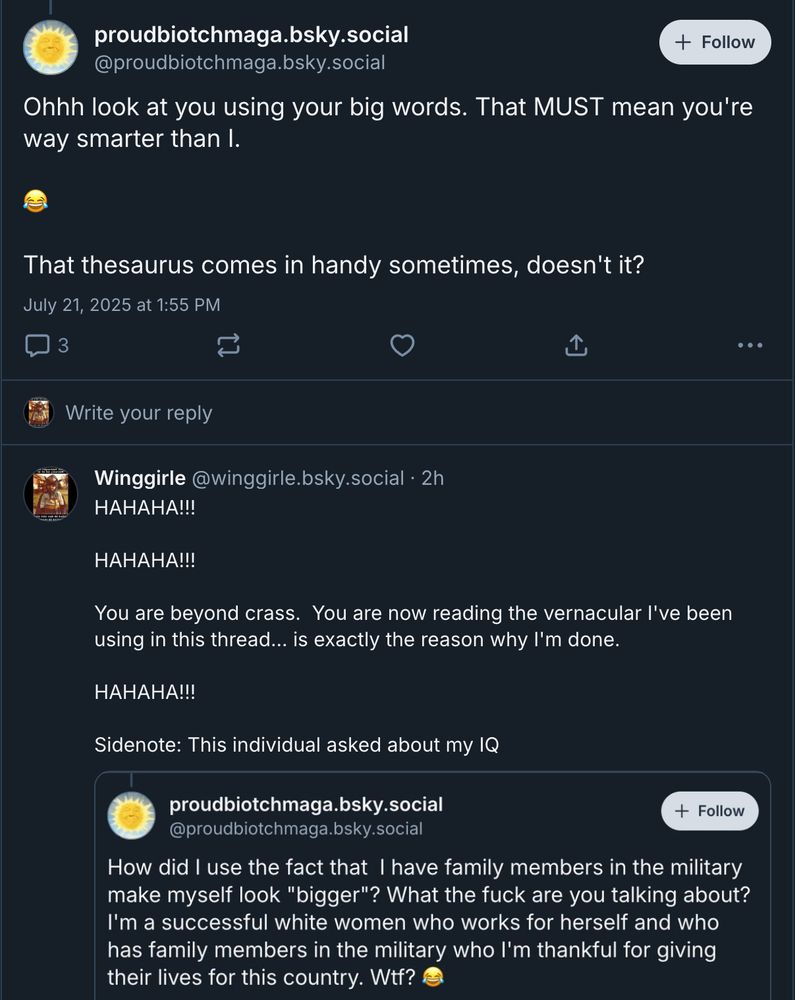Like the post with the heart icon
This screenshot has height=1000, width=795.
pyautogui.click(x=402, y=346)
